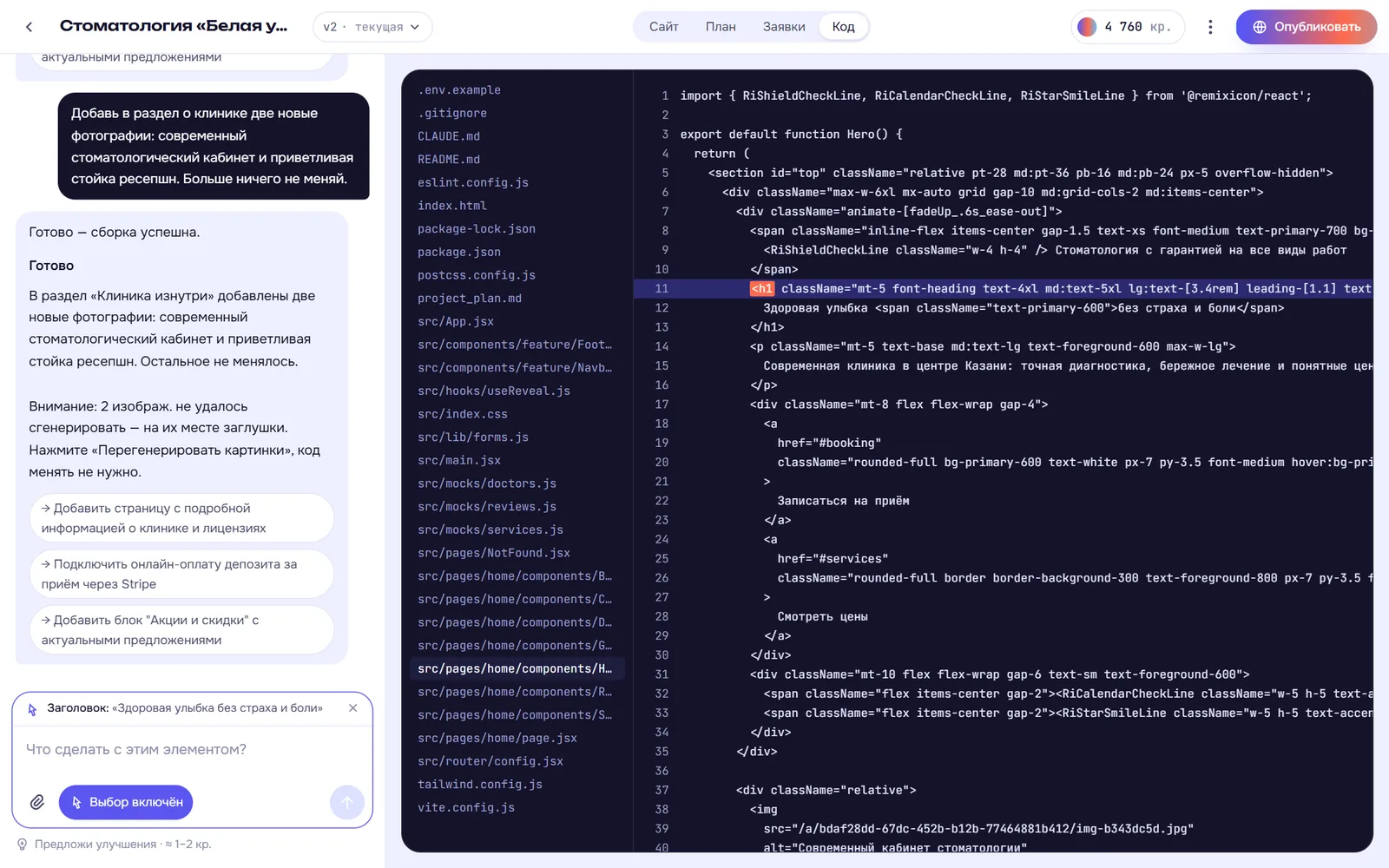Click the cursor icon beside 'Заголовок' label
Image resolution: width=1389 pixels, height=868 pixels.
click(x=32, y=709)
